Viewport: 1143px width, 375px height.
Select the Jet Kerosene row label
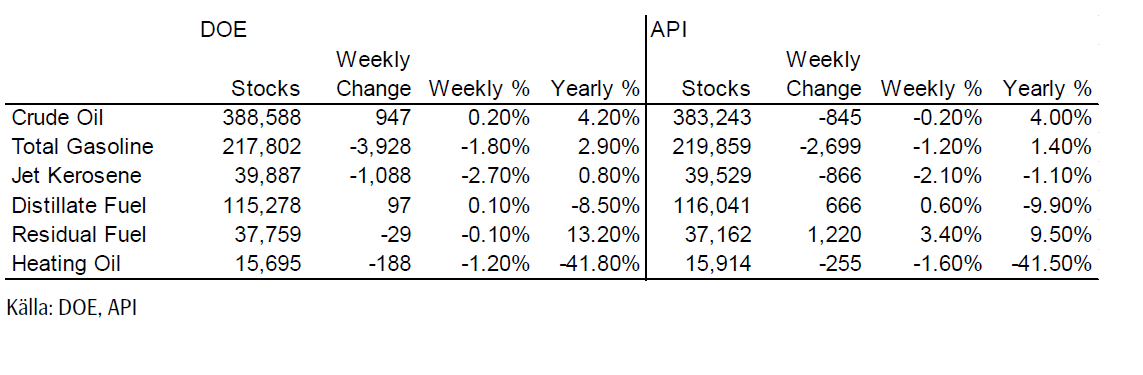point(77,176)
